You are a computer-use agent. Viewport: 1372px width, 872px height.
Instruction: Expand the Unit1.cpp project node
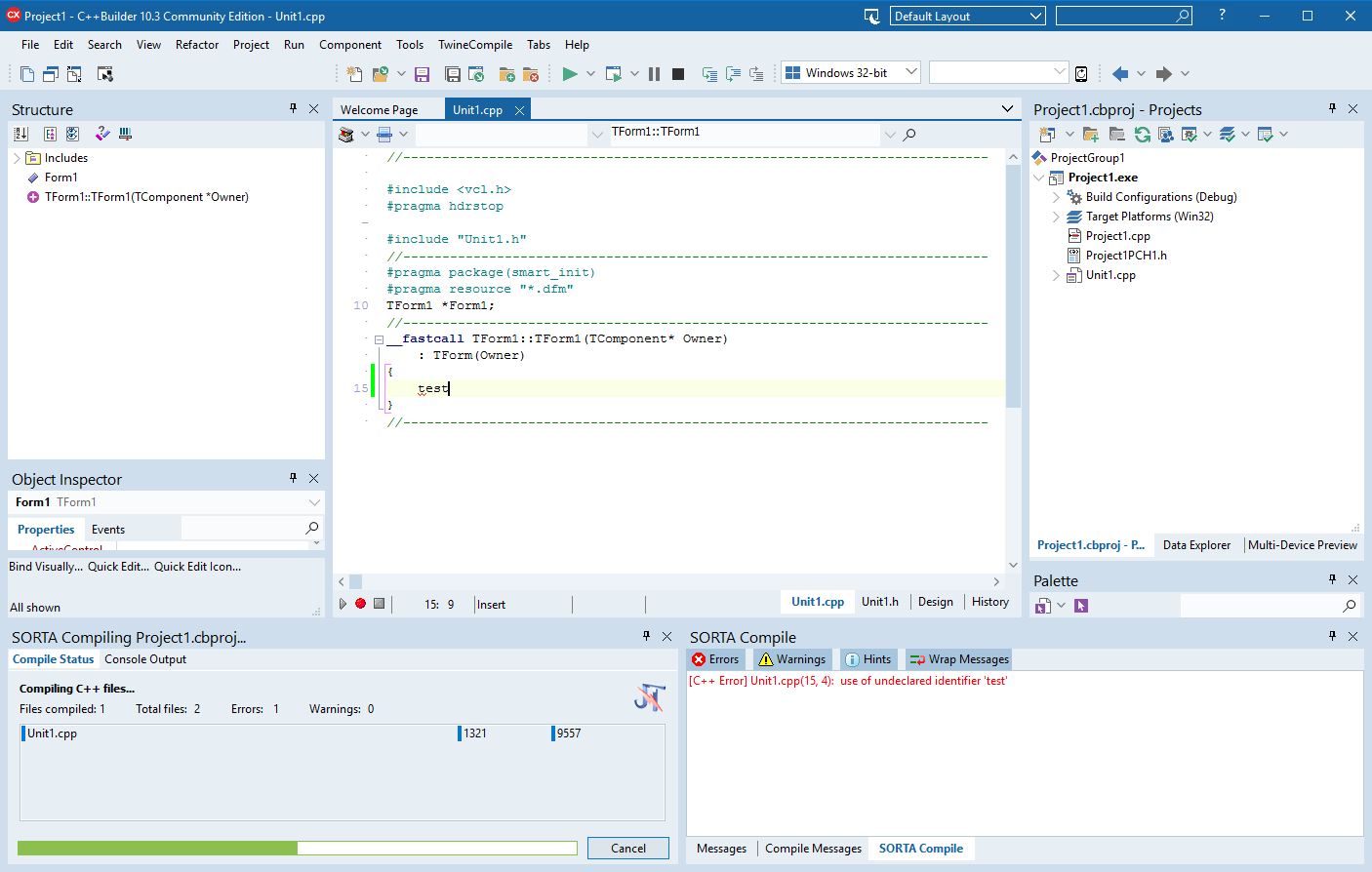click(x=1056, y=275)
